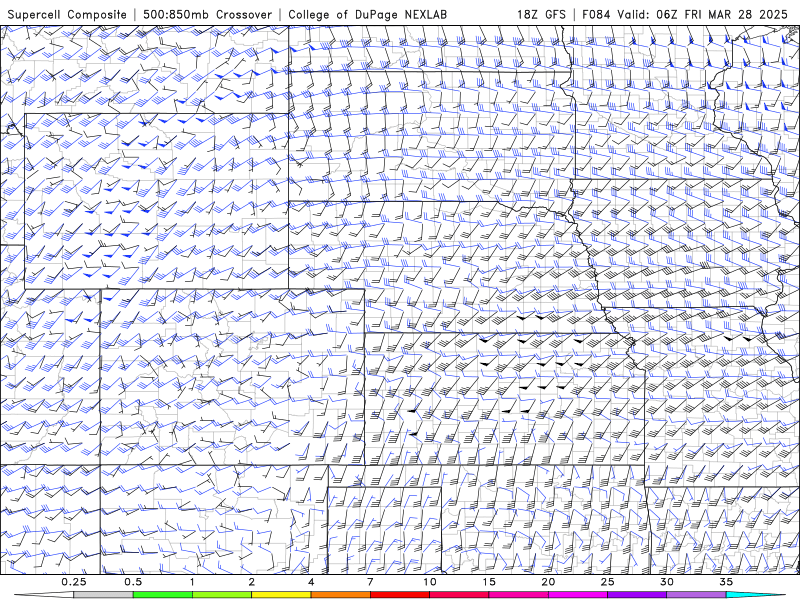Click the red segment between 7 and 10
The width and height of the screenshot is (800, 600).
(x=399, y=595)
